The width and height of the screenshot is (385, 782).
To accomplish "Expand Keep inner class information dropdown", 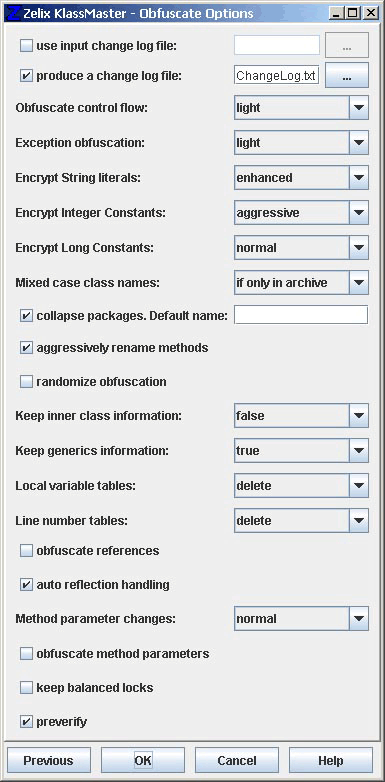I will pos(301,415).
